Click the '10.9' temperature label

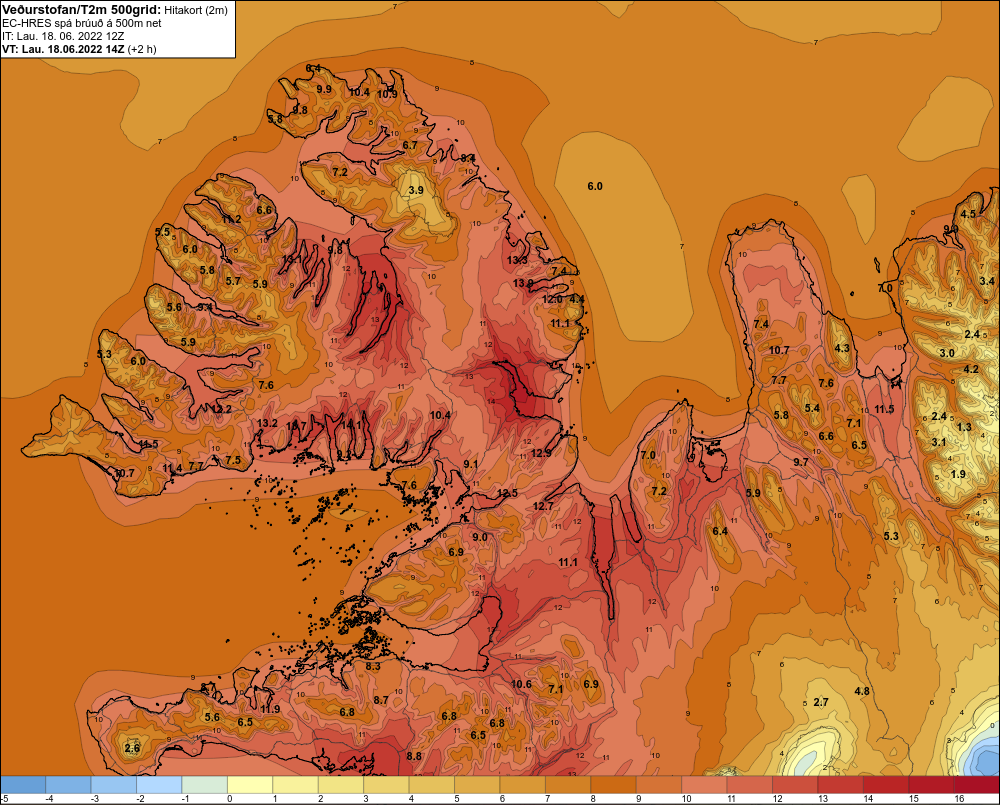click(x=387, y=94)
